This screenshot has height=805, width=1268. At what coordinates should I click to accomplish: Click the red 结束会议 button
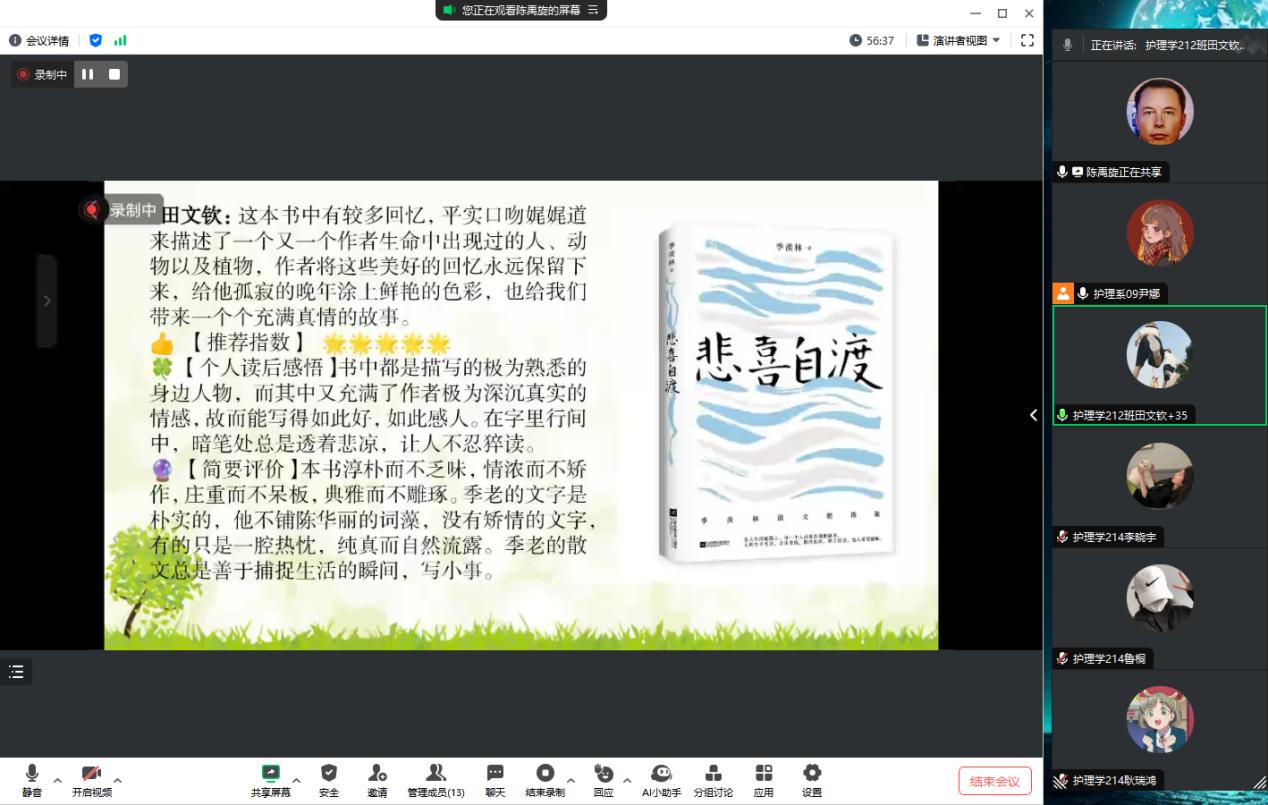click(994, 781)
